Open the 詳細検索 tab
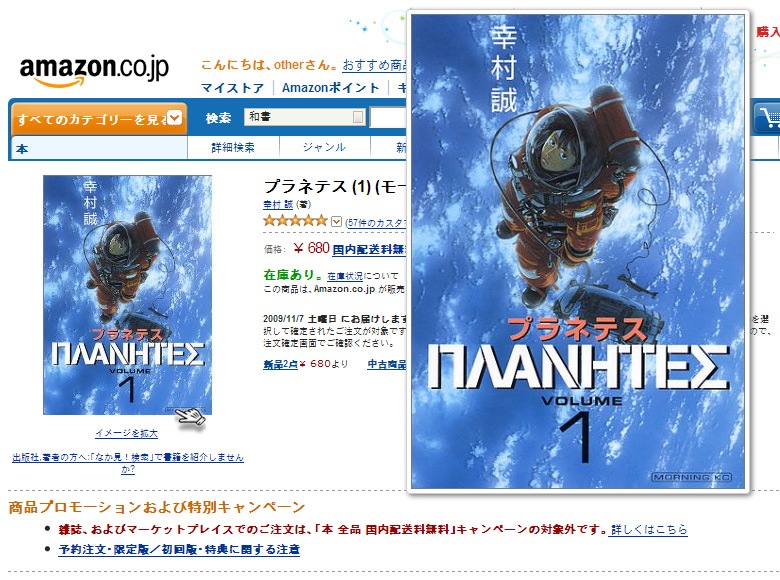 point(233,147)
